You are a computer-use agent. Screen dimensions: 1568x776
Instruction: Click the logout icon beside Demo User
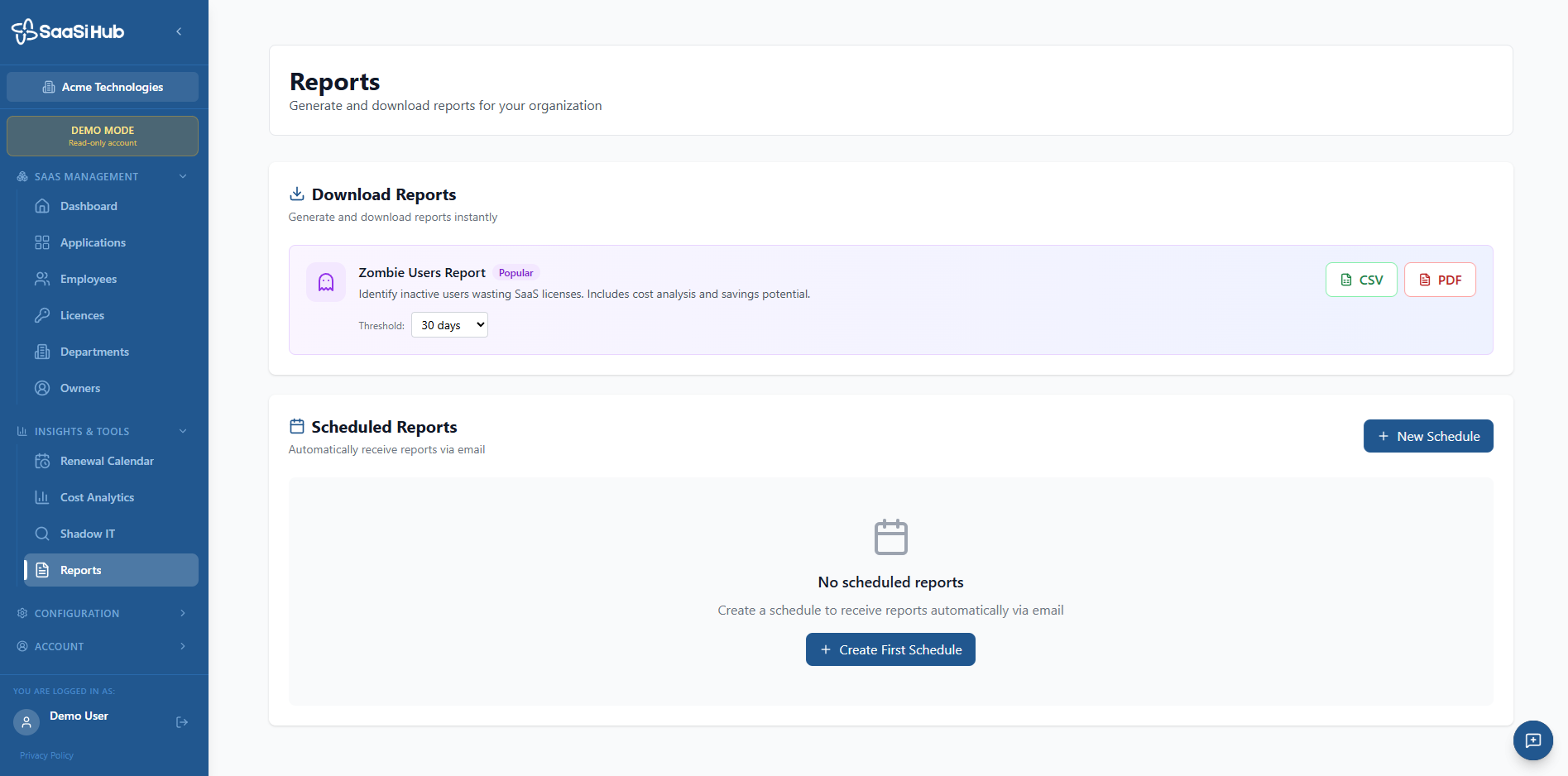182,722
